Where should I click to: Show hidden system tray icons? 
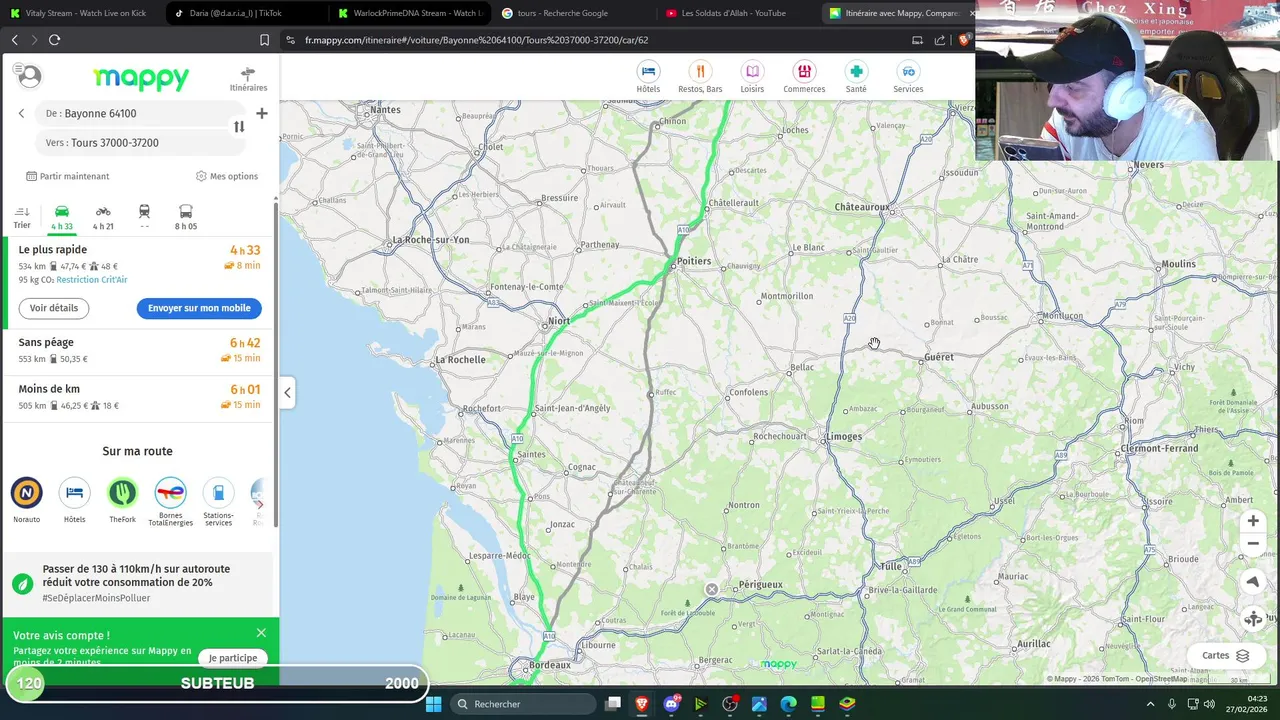(1150, 704)
